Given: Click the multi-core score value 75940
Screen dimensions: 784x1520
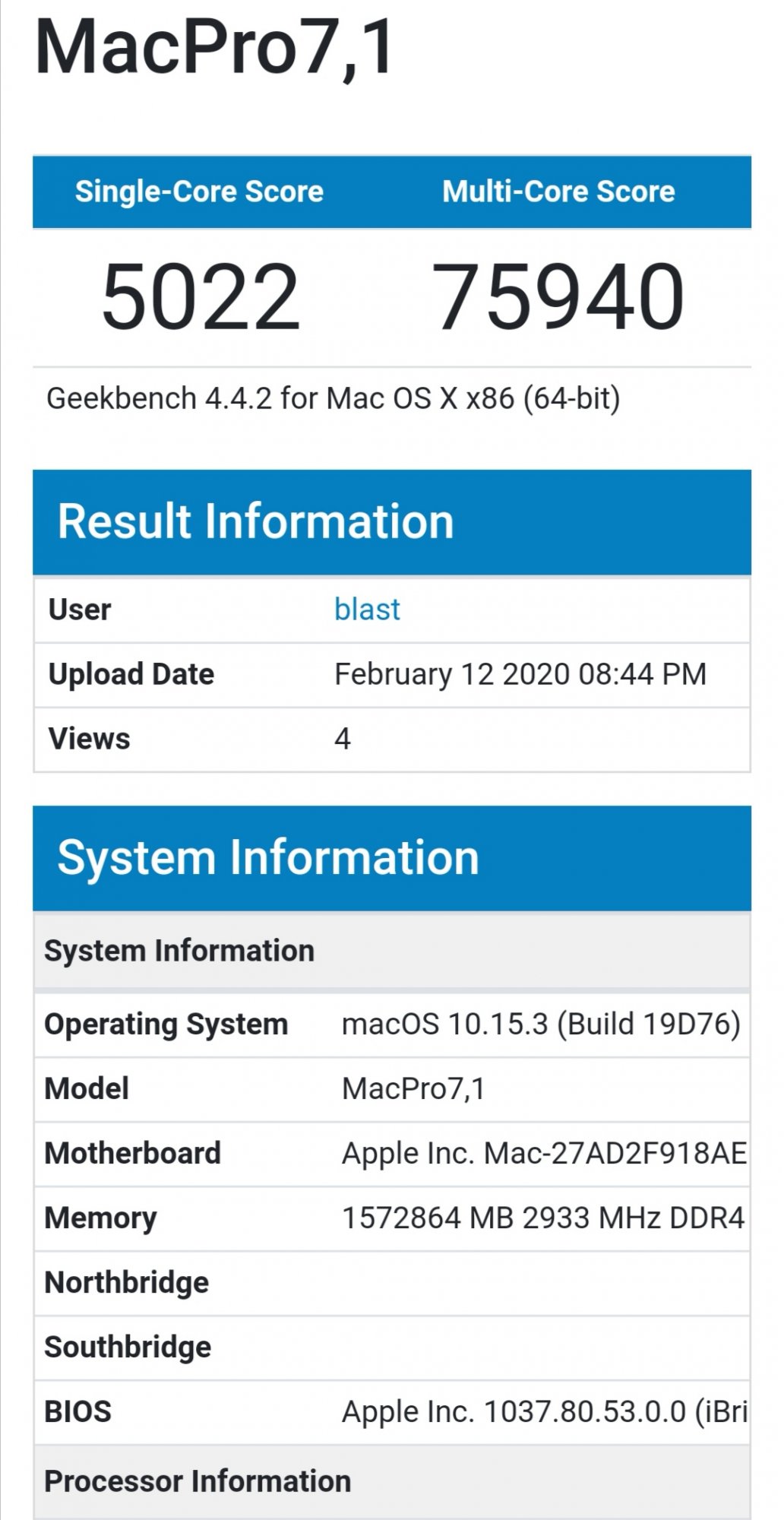Looking at the screenshot, I should (x=558, y=297).
